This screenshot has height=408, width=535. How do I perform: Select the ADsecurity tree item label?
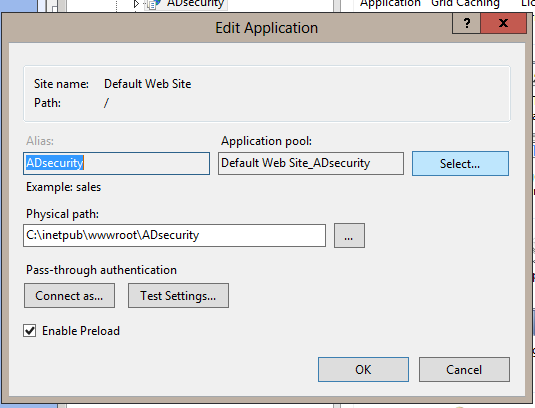195,4
